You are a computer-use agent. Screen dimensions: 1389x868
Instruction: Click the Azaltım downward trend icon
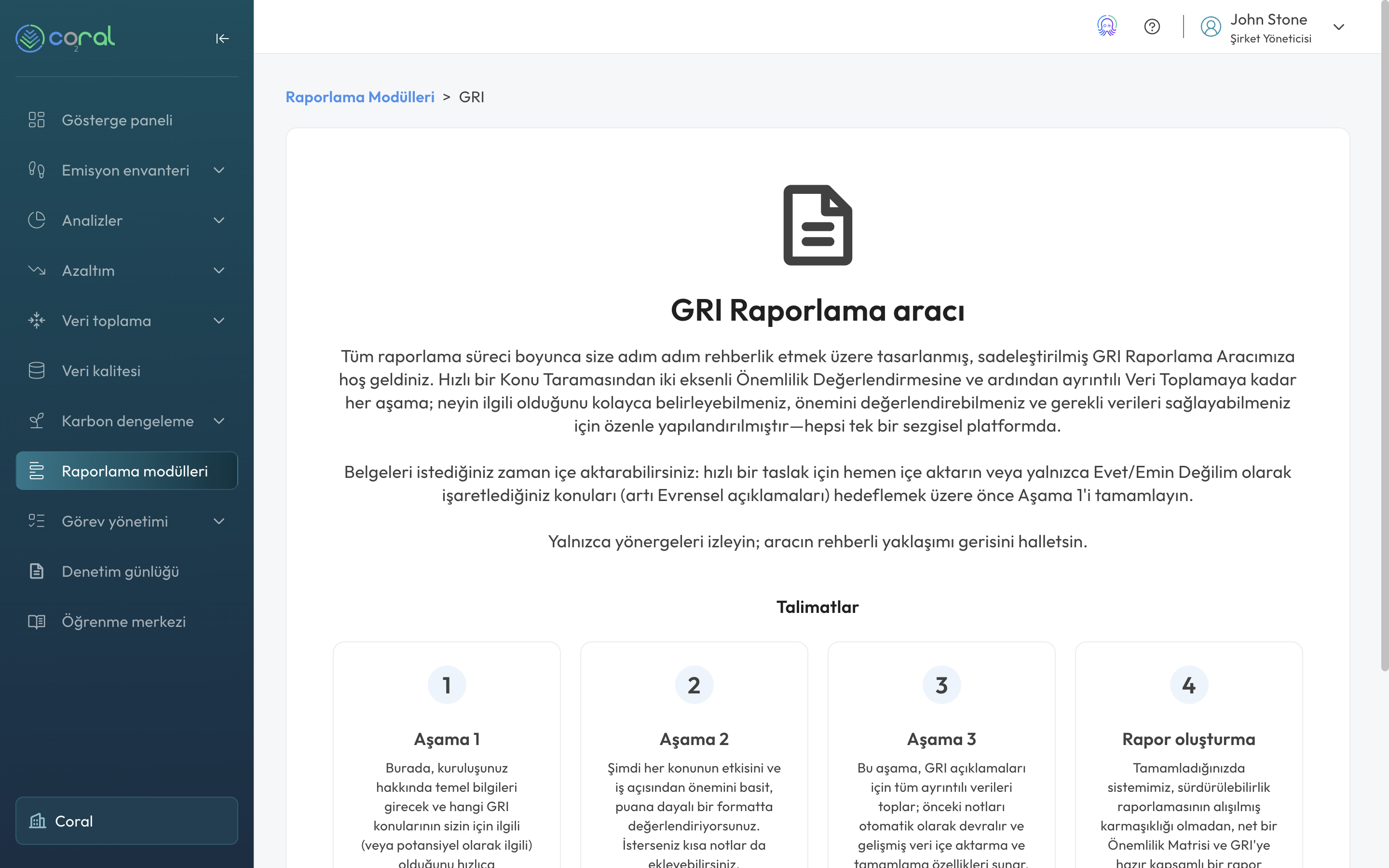(x=37, y=271)
